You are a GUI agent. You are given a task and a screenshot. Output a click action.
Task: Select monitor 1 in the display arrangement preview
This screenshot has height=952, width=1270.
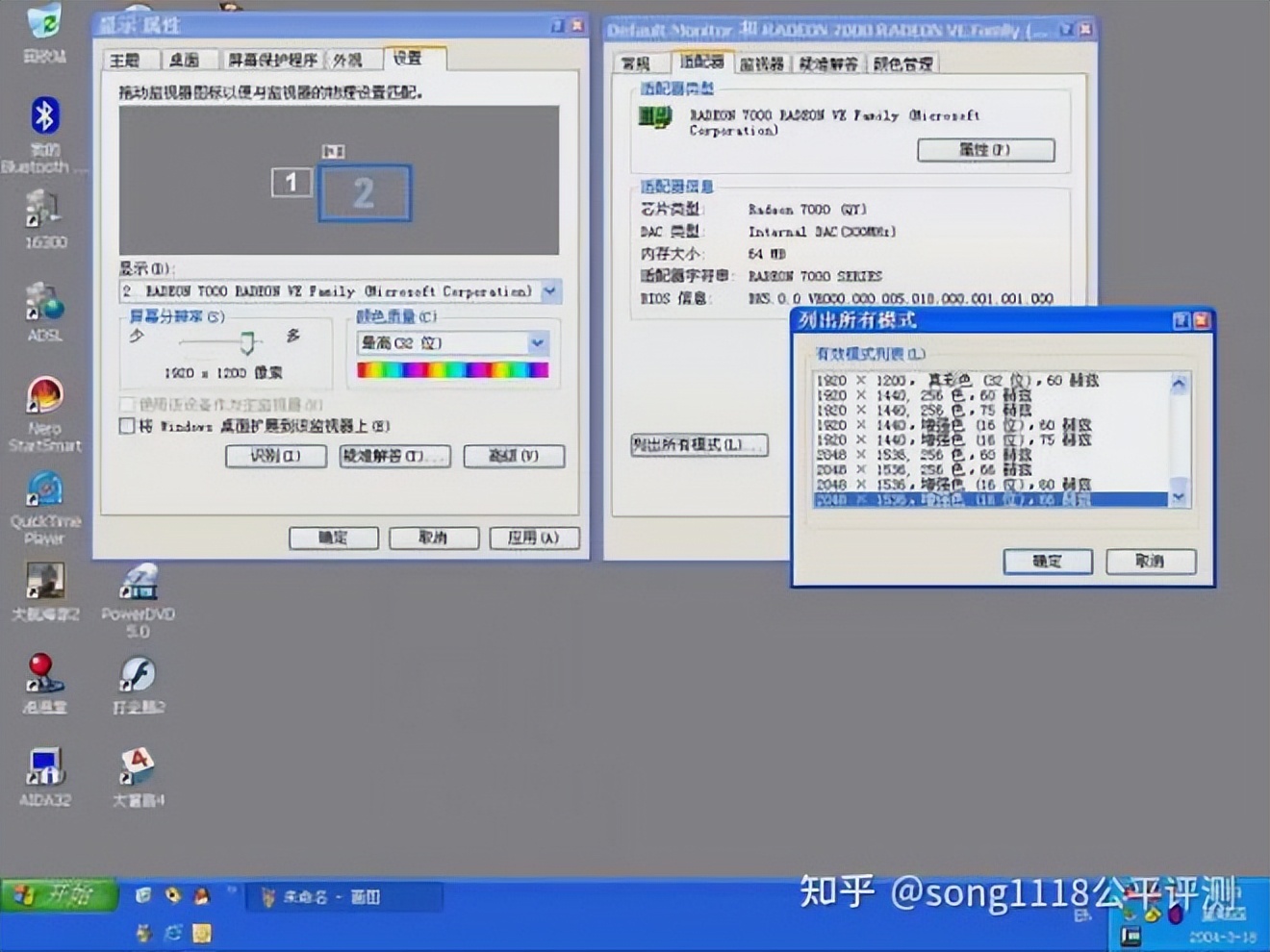pyautogui.click(x=291, y=183)
